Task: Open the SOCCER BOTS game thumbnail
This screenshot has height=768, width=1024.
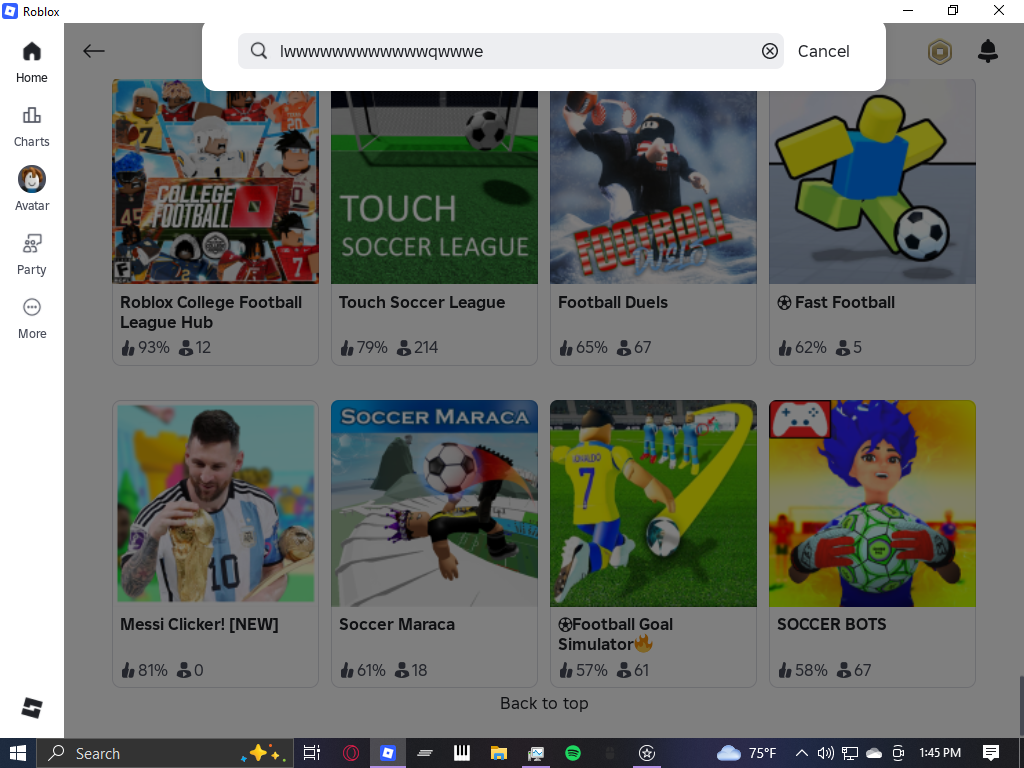Action: coord(872,504)
